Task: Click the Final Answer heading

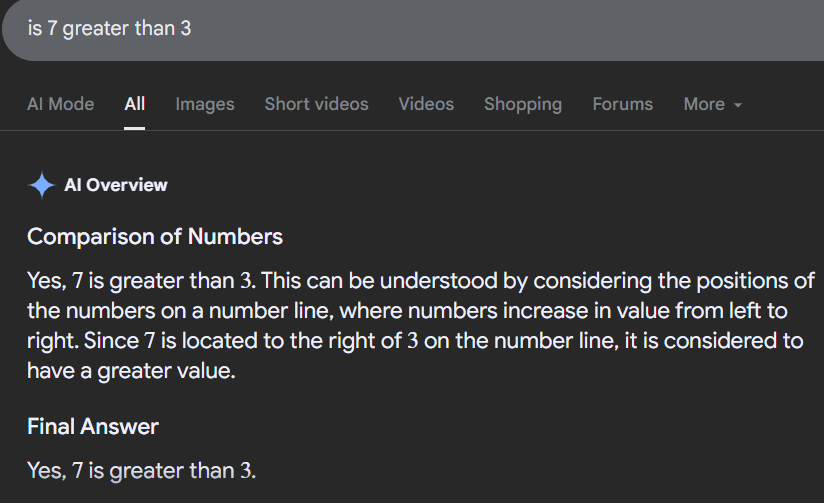Action: (x=92, y=426)
